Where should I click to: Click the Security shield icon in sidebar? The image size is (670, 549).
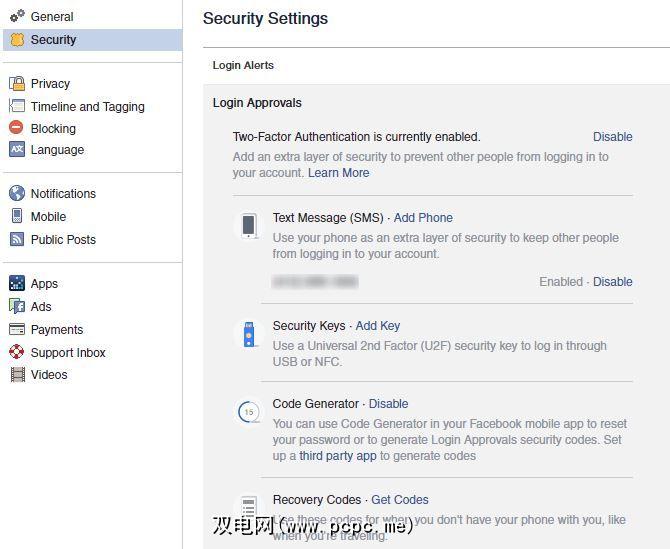click(x=17, y=40)
